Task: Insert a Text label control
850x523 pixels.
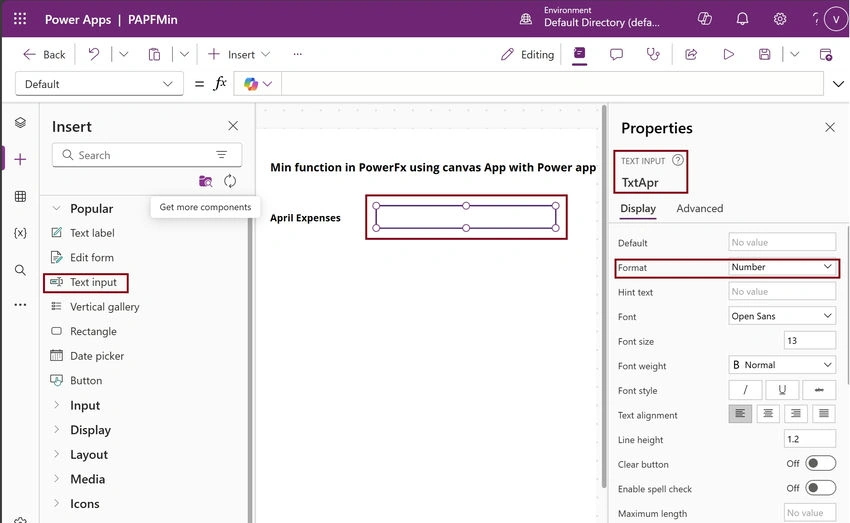Action: [92, 233]
